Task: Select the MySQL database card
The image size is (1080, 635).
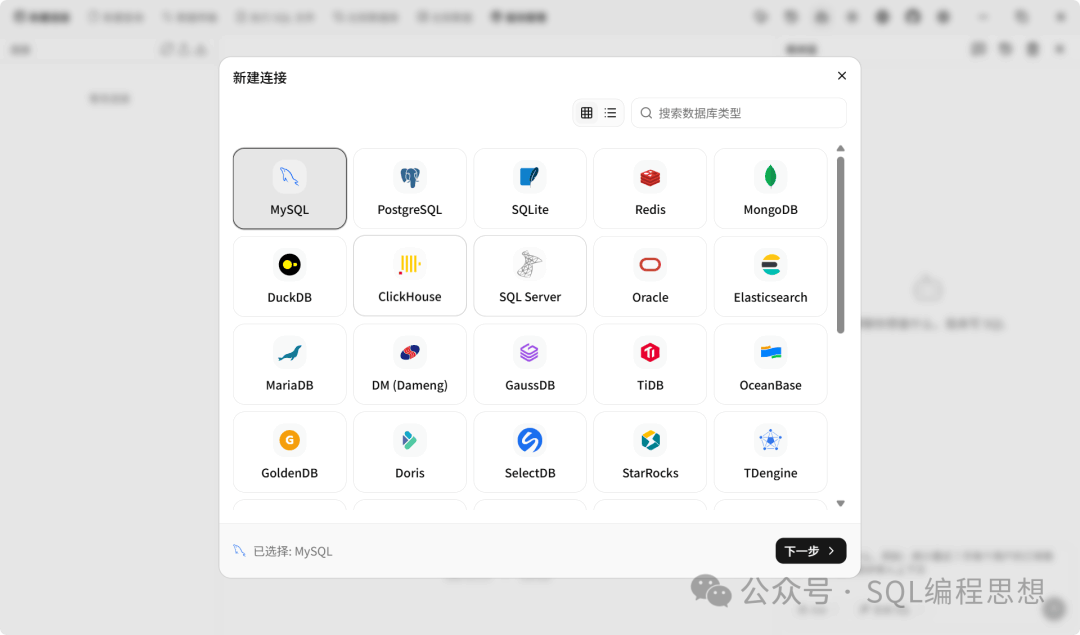Action: pos(289,189)
